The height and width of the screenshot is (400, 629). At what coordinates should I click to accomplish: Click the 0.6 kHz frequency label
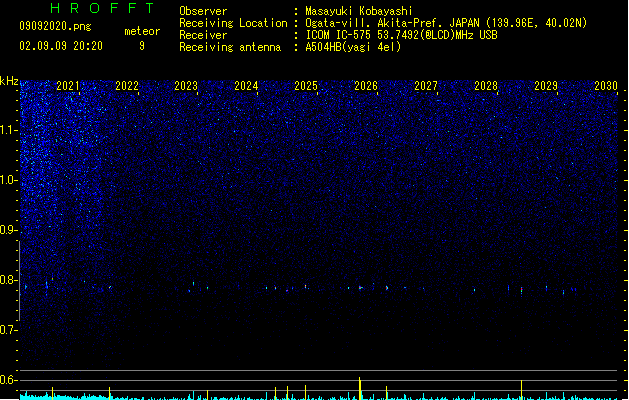coord(8,380)
